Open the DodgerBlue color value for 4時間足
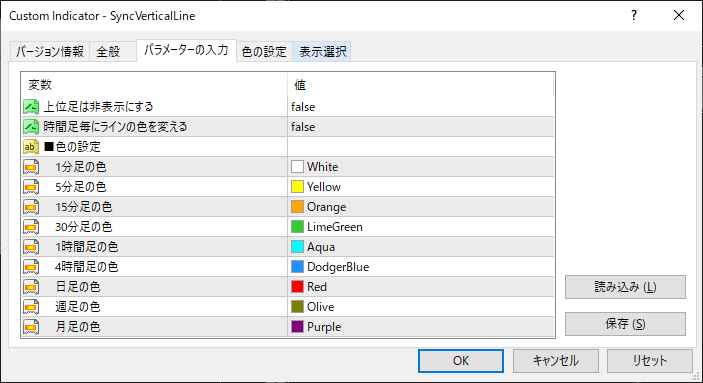 [421, 267]
